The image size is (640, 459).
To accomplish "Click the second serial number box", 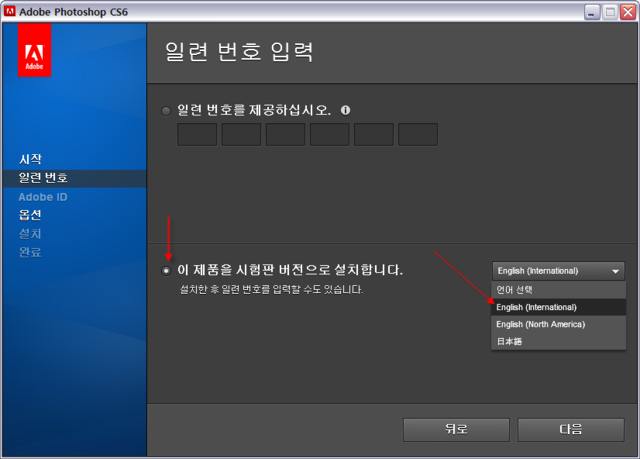I will [x=241, y=135].
